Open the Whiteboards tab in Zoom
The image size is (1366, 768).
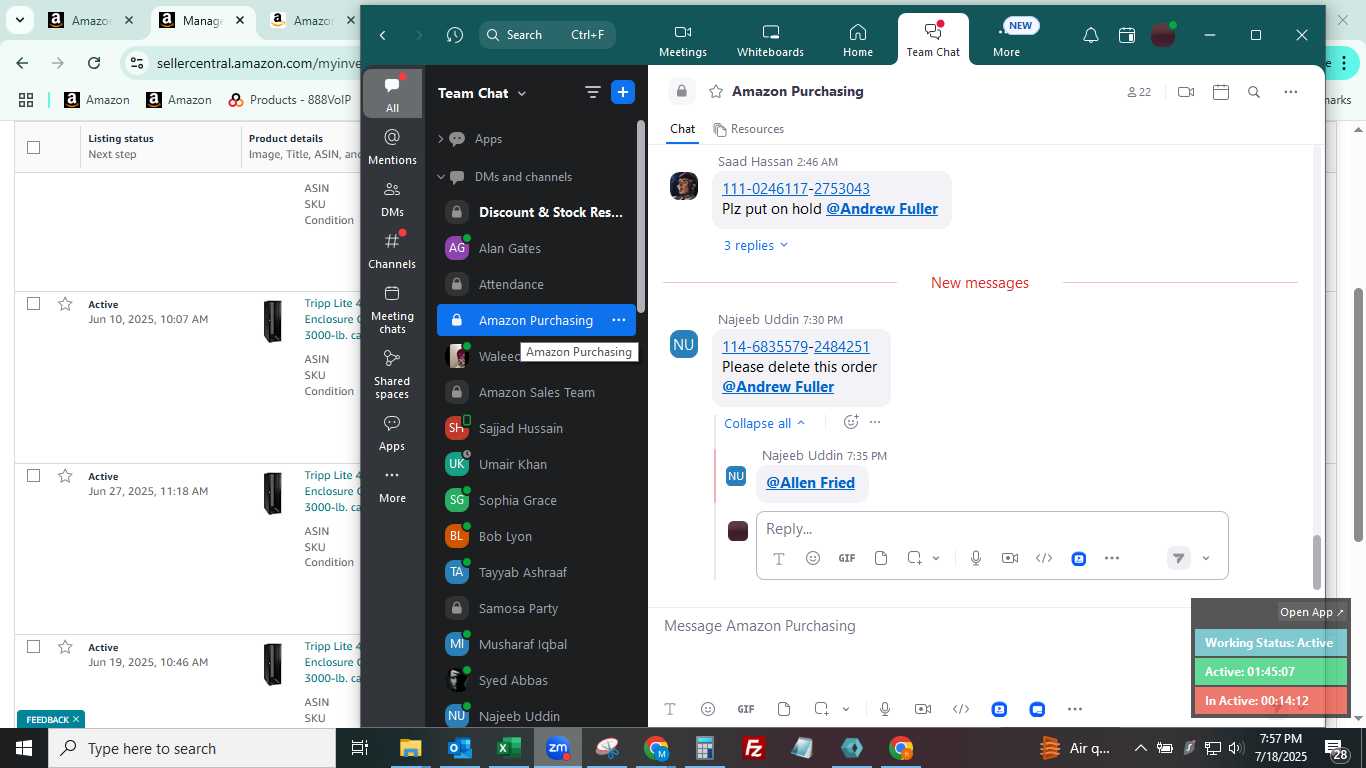coord(770,41)
